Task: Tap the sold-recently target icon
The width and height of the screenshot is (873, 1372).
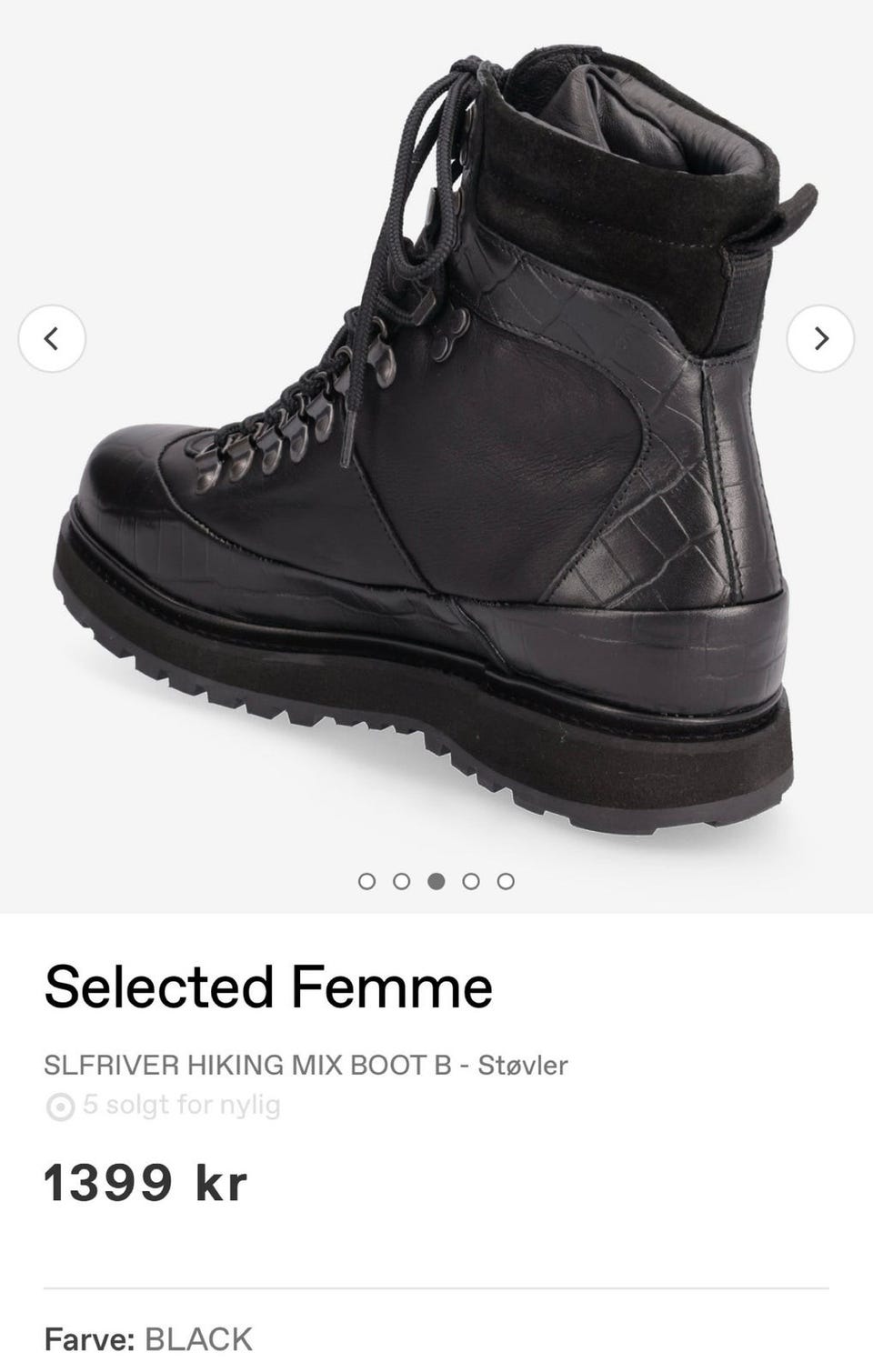Action: pyautogui.click(x=59, y=1107)
